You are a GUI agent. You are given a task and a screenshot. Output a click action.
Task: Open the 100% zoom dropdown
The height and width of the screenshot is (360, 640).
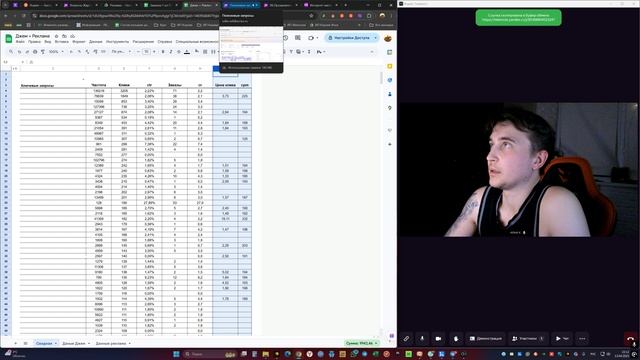coord(56,52)
